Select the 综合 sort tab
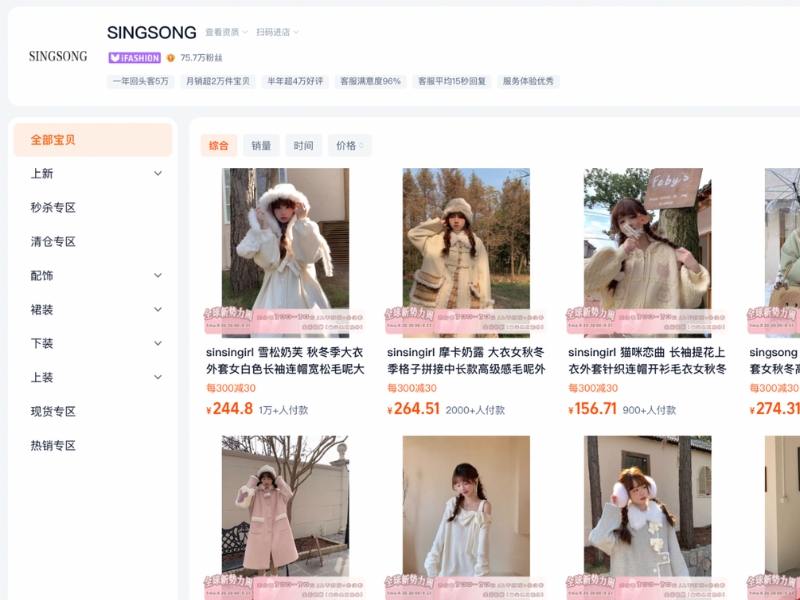This screenshot has width=800, height=600. pyautogui.click(x=218, y=146)
